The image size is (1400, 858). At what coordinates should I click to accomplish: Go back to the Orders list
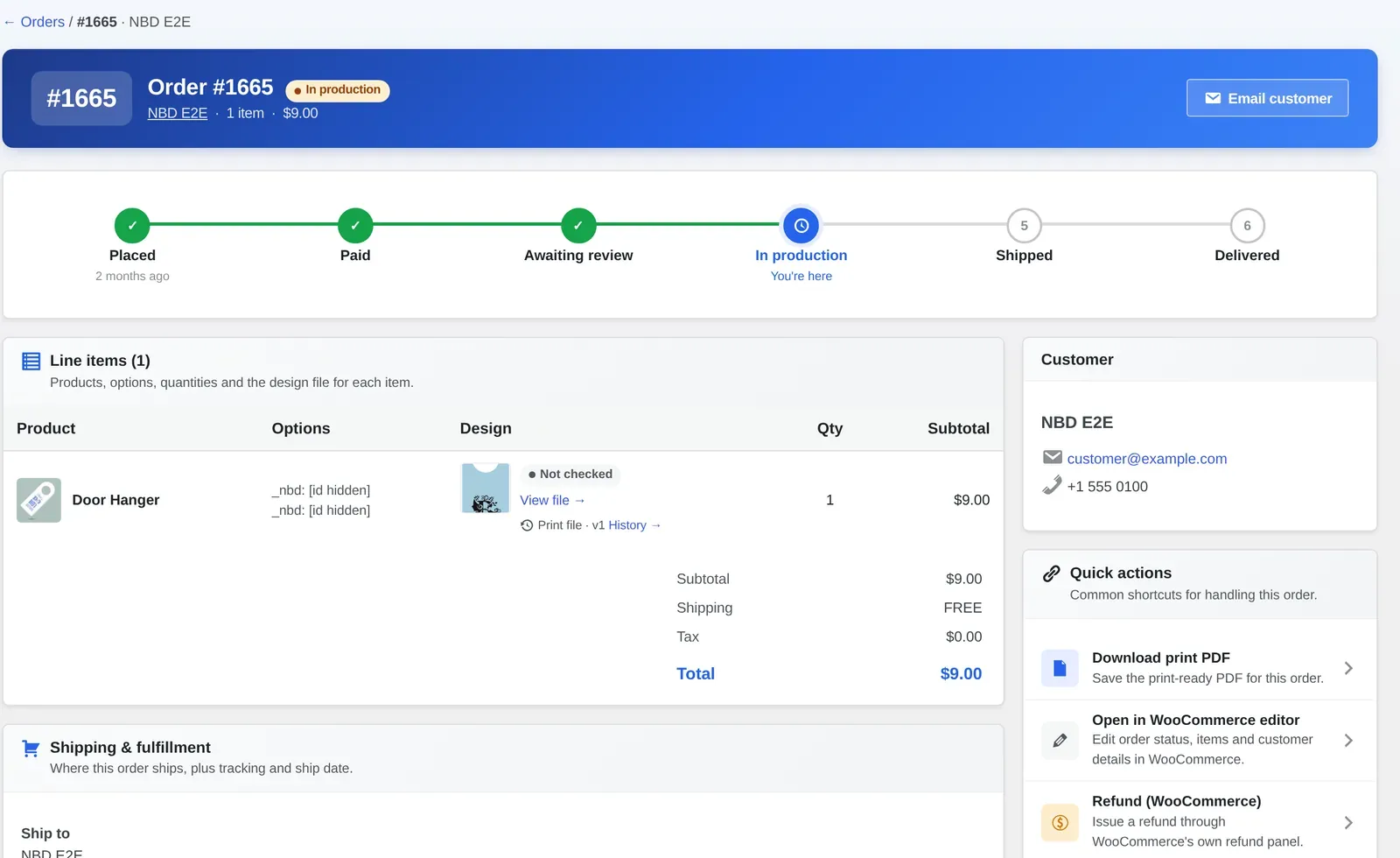42,22
